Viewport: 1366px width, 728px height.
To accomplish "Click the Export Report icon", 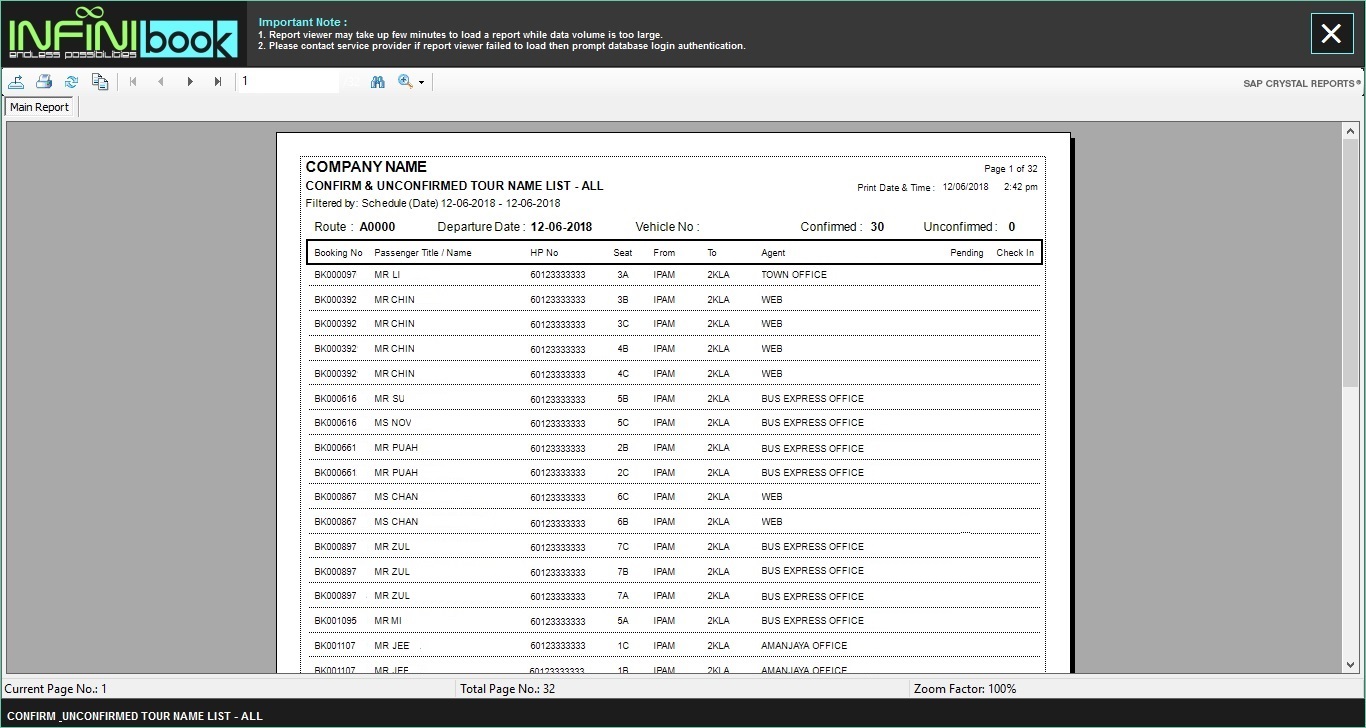I will coord(17,82).
